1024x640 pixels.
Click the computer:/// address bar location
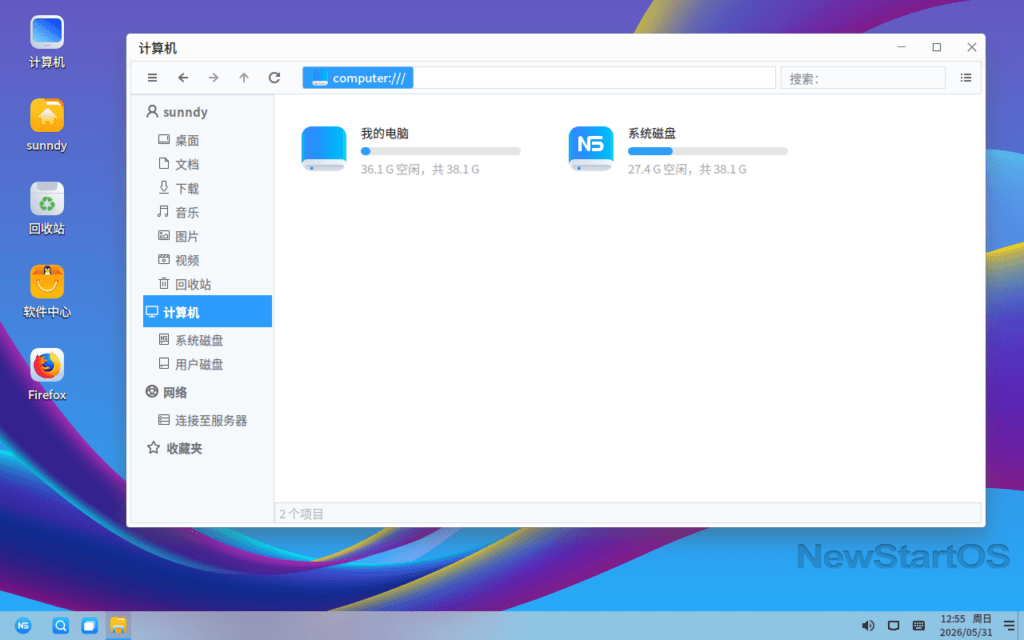[358, 78]
